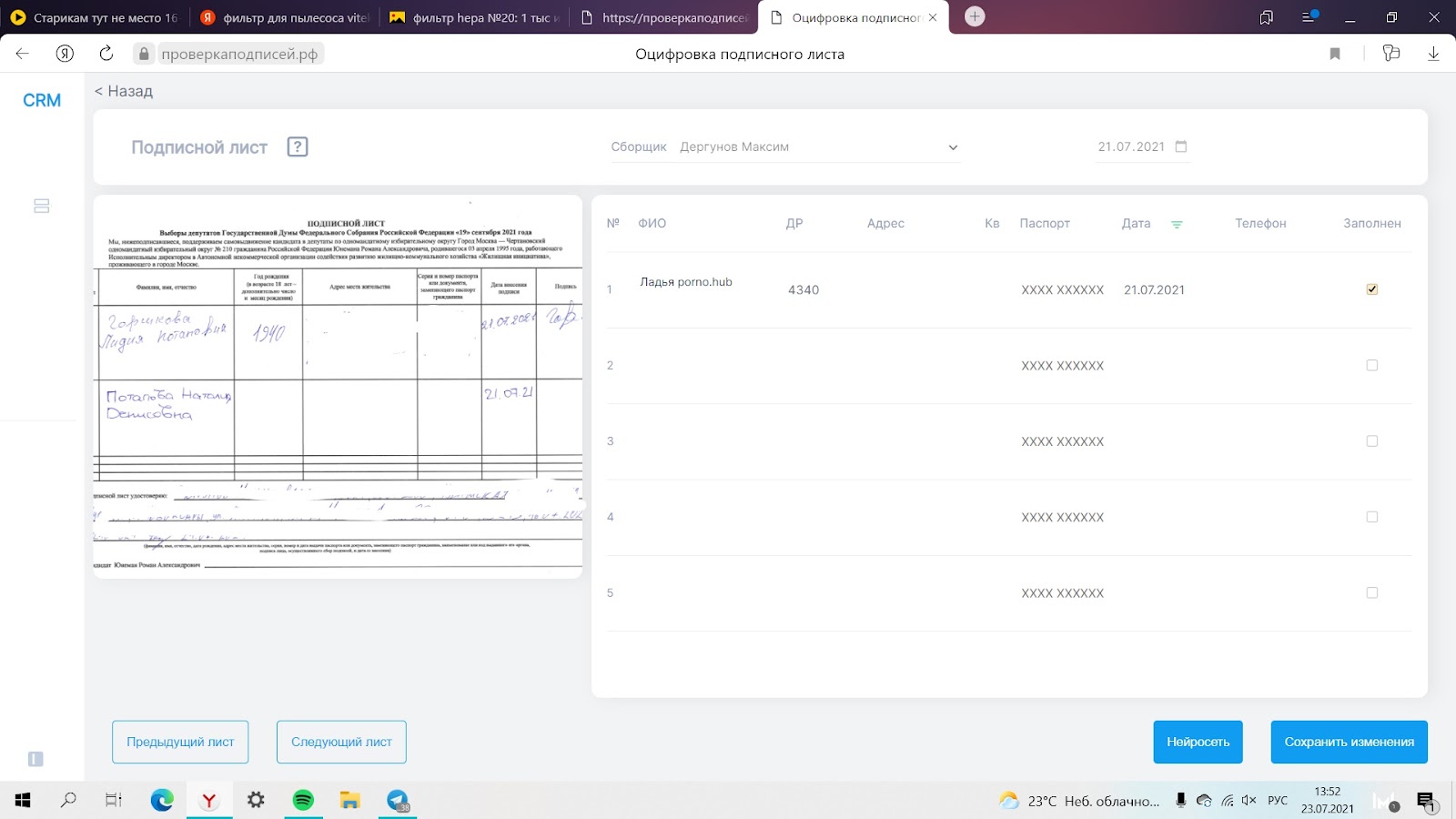Screen dimensions: 1456x819
Task: Click the date cell 21.07.2021 in row 1
Action: pos(1154,289)
